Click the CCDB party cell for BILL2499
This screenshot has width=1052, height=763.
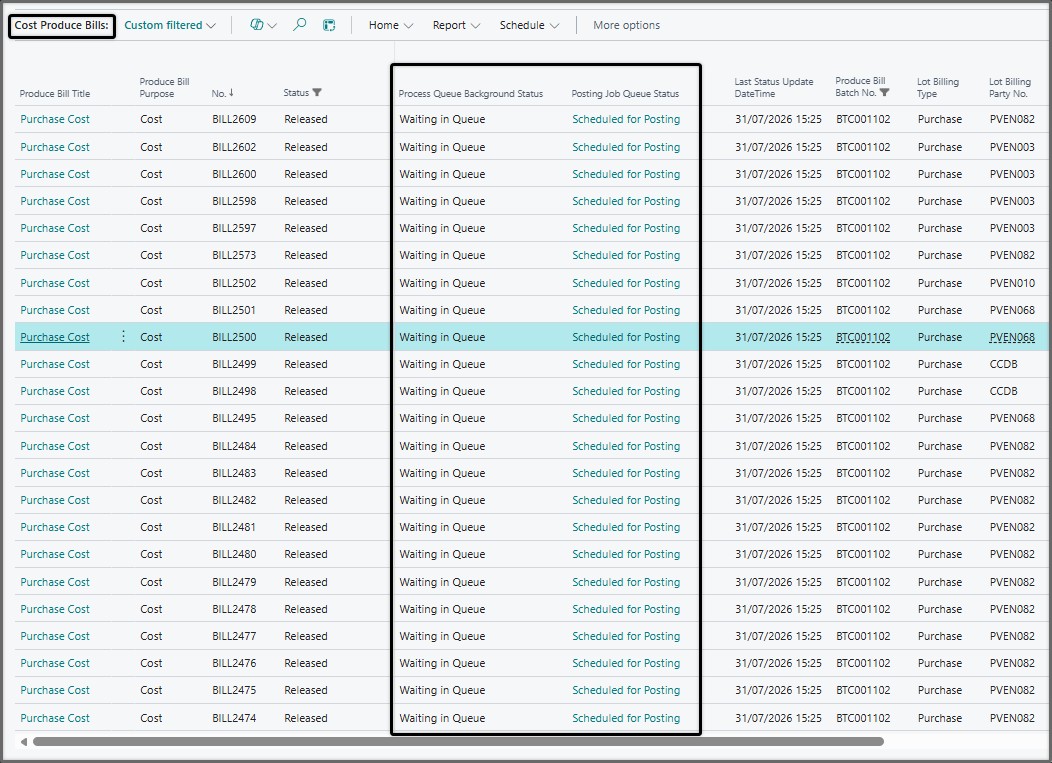(x=1003, y=364)
